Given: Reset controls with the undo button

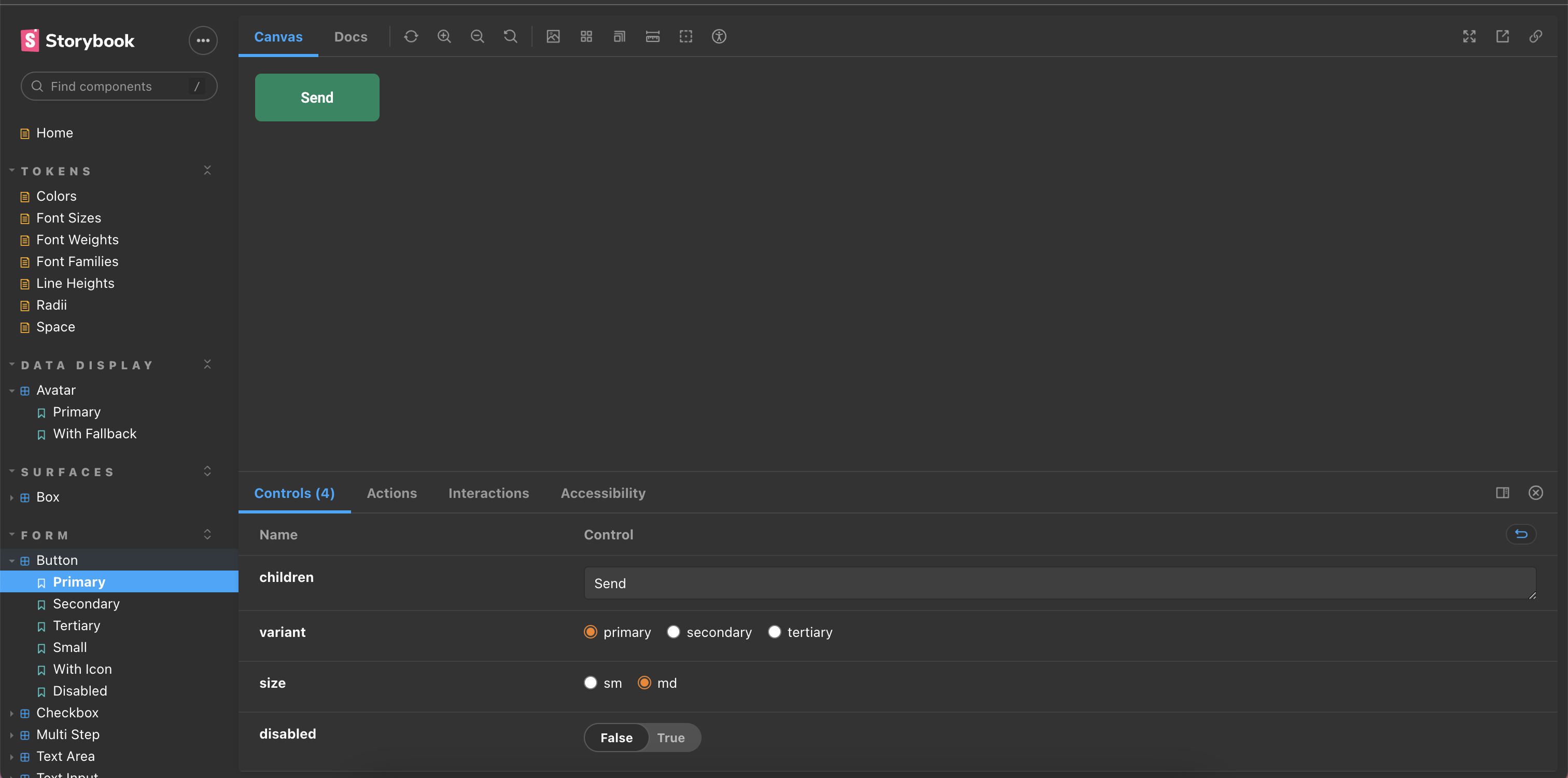Looking at the screenshot, I should pyautogui.click(x=1520, y=534).
